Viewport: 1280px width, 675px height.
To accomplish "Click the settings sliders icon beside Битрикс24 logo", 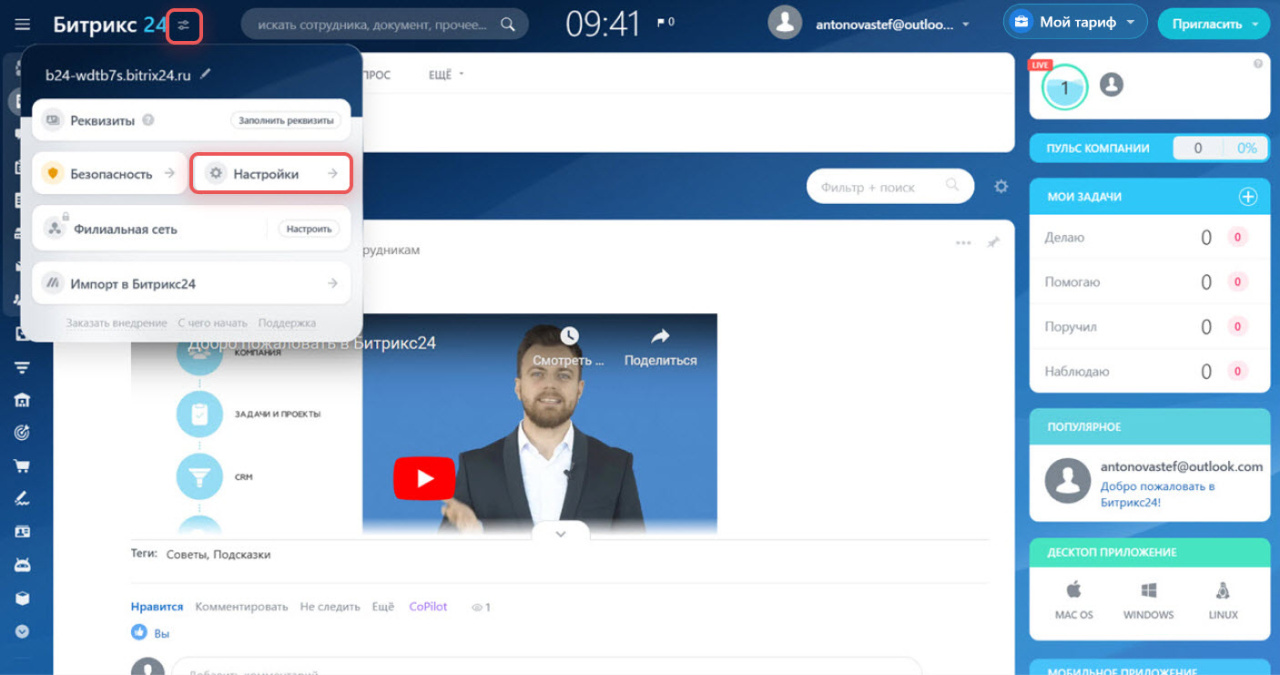I will pyautogui.click(x=184, y=25).
